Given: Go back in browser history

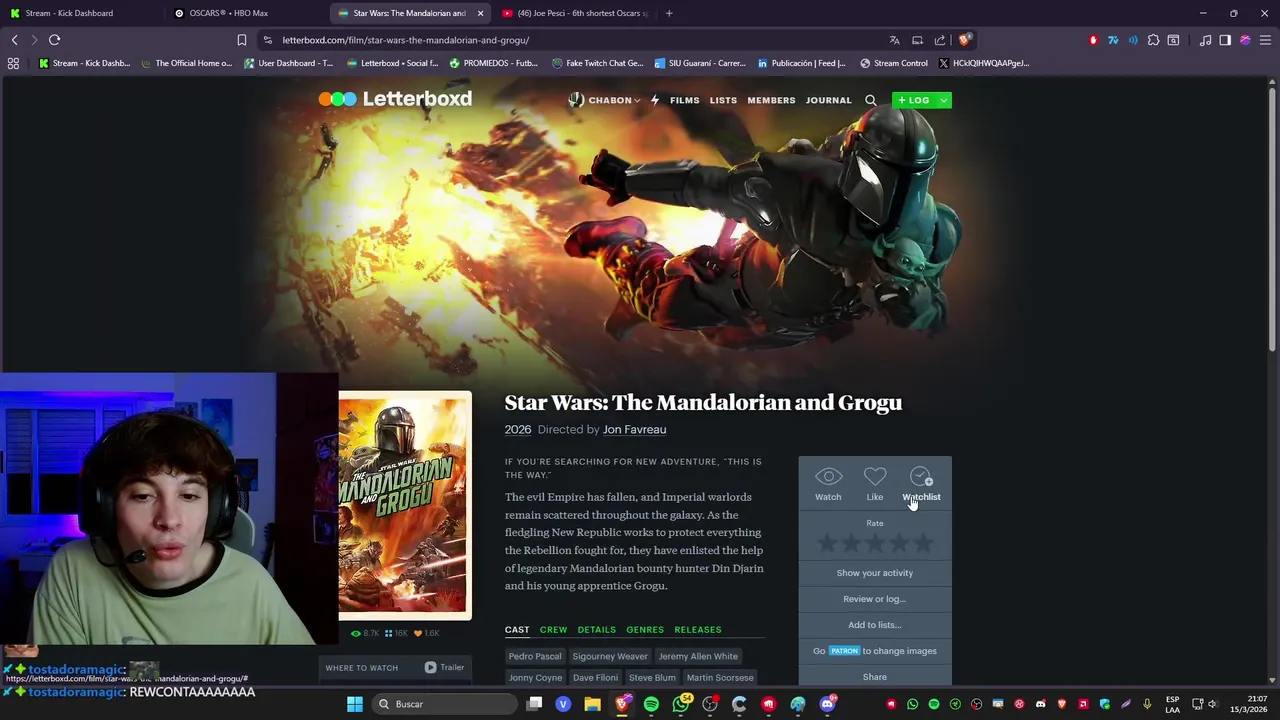Looking at the screenshot, I should click(15, 40).
